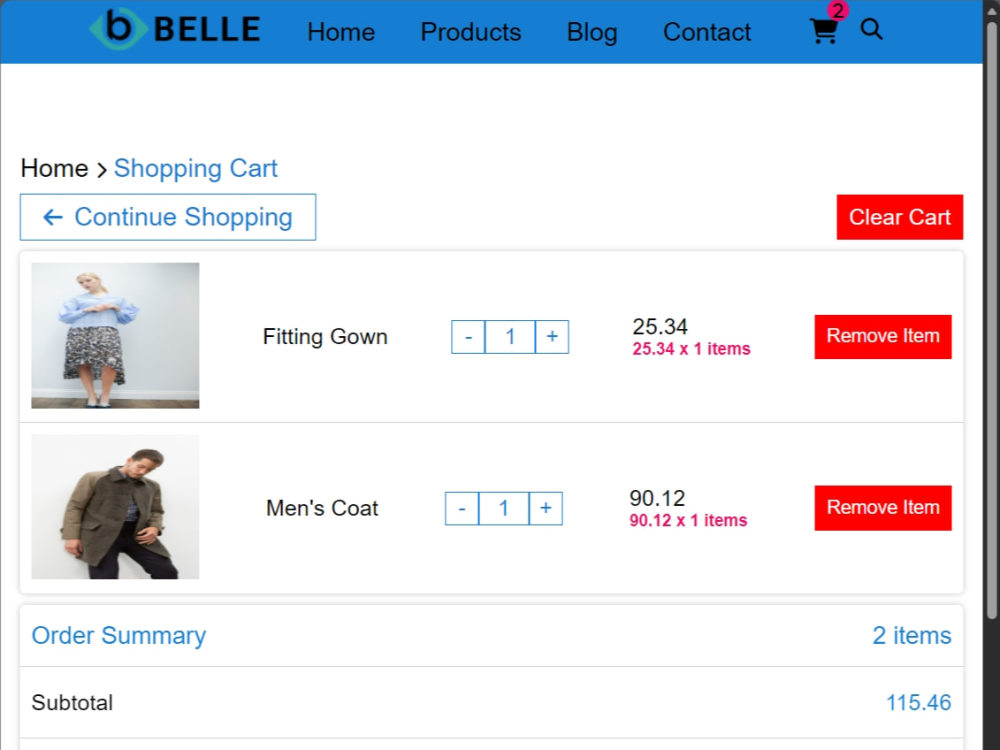Decrease Fitting Gown quantity with minus
Screen dimensions: 1000x750
[468, 337]
